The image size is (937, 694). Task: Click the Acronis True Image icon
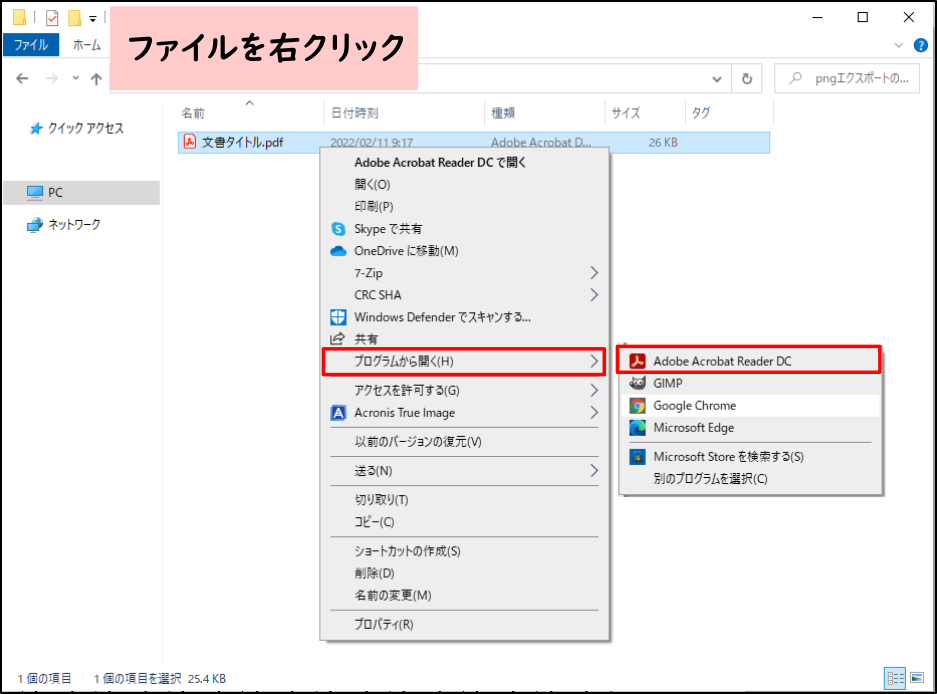tap(338, 412)
